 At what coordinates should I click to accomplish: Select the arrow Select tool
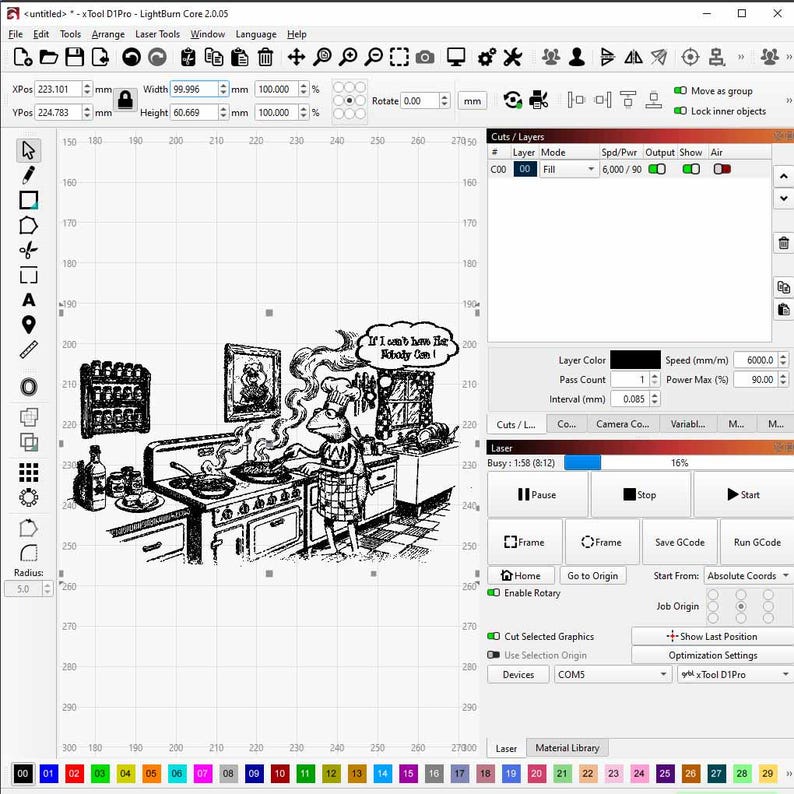(x=28, y=150)
